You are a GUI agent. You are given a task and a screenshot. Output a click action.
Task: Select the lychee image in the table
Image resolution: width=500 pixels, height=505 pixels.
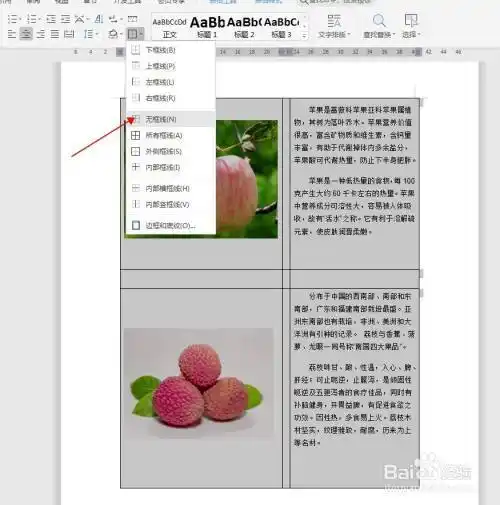click(199, 383)
